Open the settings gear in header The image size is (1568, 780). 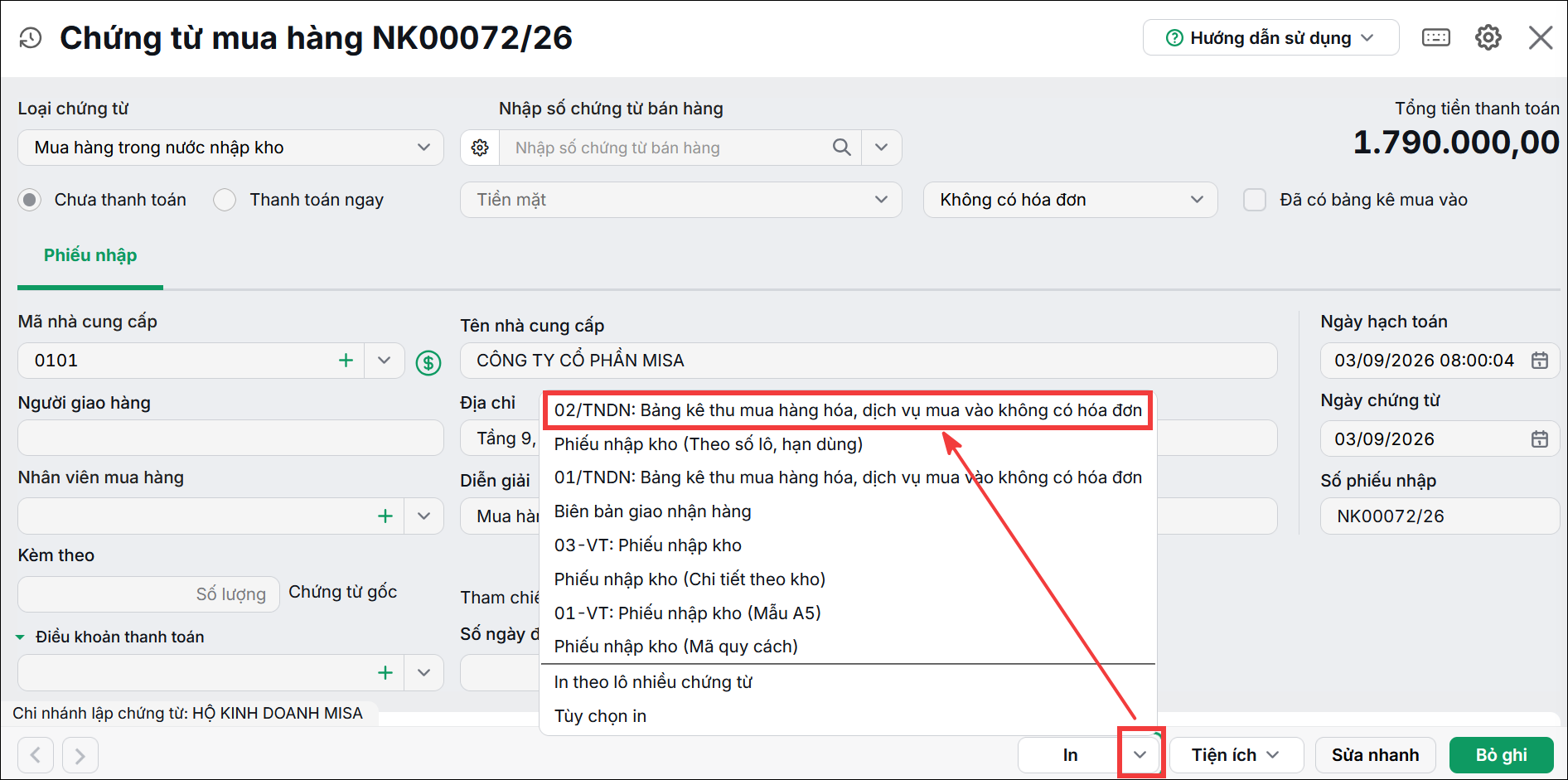coord(1488,37)
